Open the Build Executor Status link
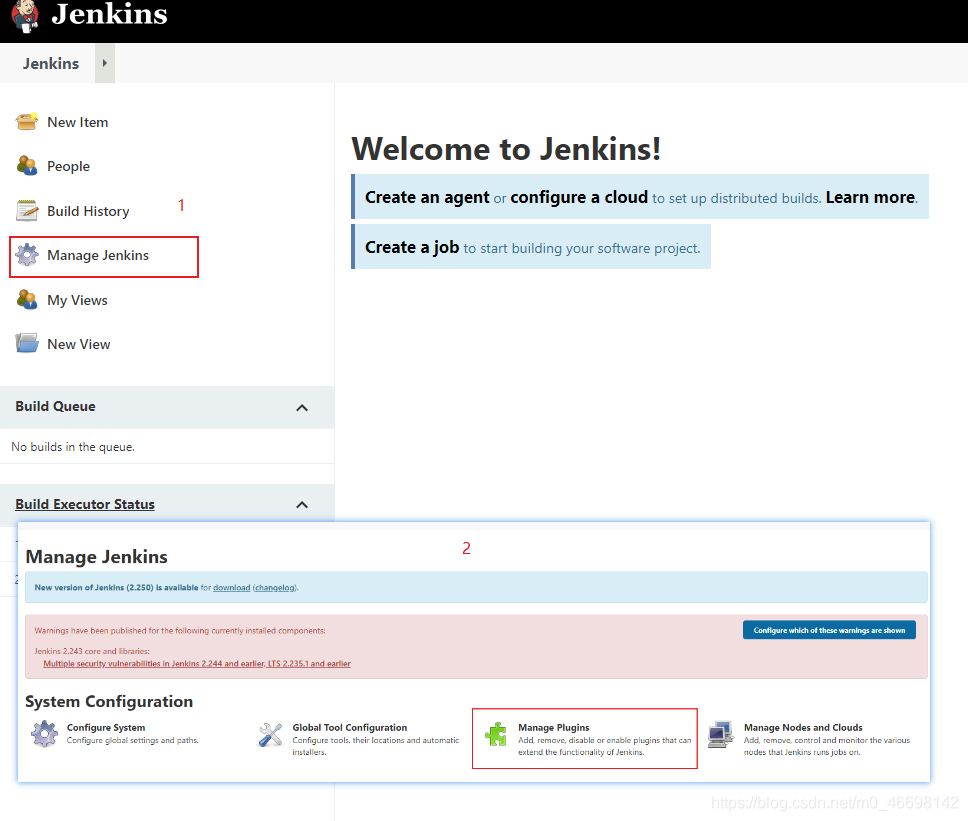 [x=85, y=504]
